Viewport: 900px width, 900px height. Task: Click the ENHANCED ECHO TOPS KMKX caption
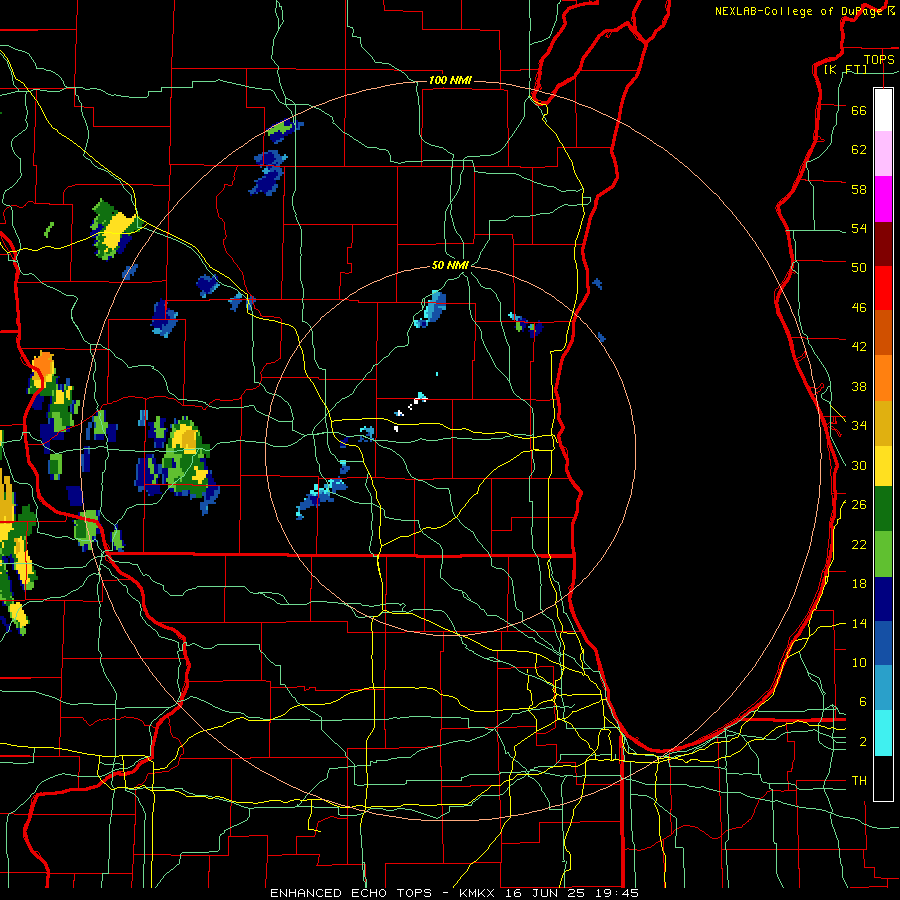coord(454,893)
